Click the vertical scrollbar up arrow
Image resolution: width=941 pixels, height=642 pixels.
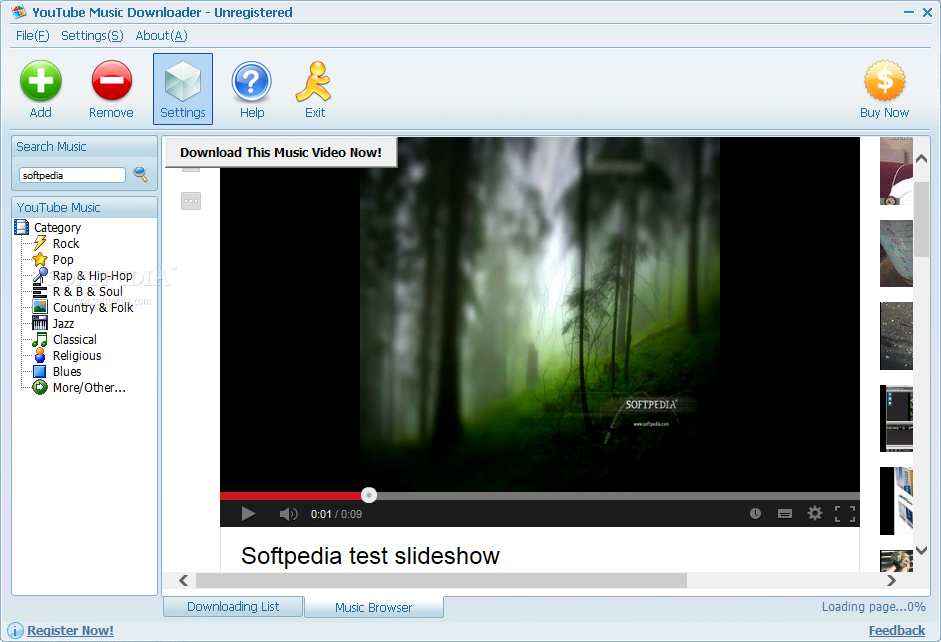[922, 158]
